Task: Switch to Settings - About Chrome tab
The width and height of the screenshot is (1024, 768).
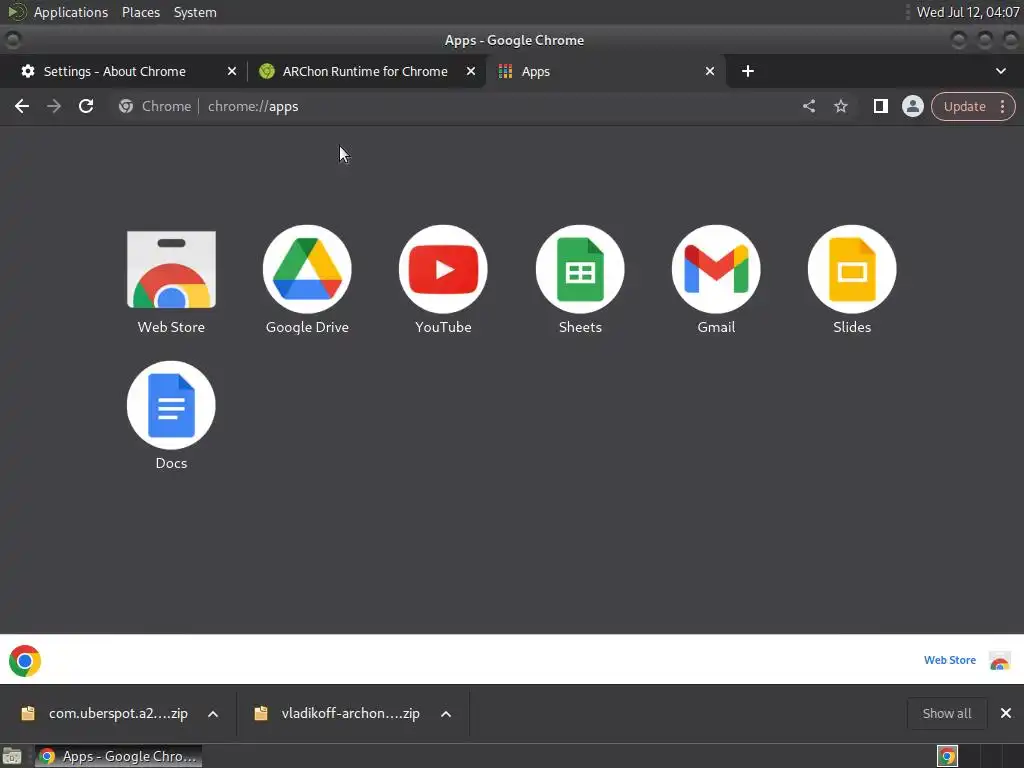Action: [x=115, y=71]
